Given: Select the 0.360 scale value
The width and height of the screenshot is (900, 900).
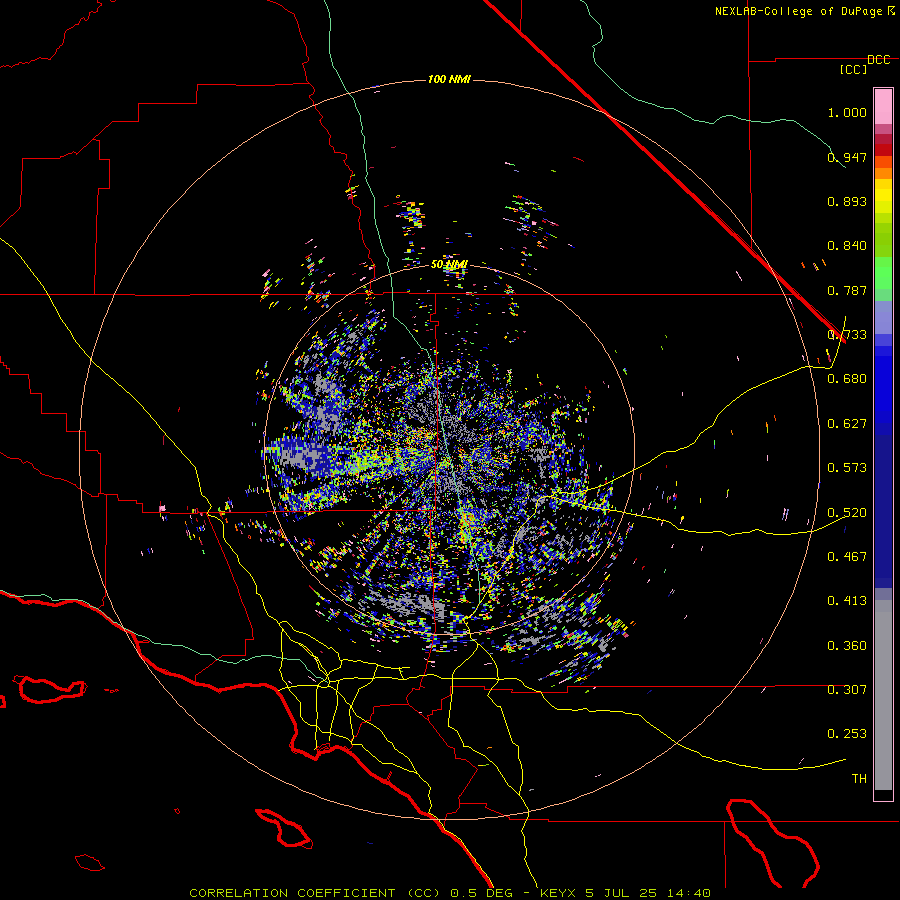Looking at the screenshot, I should (847, 646).
